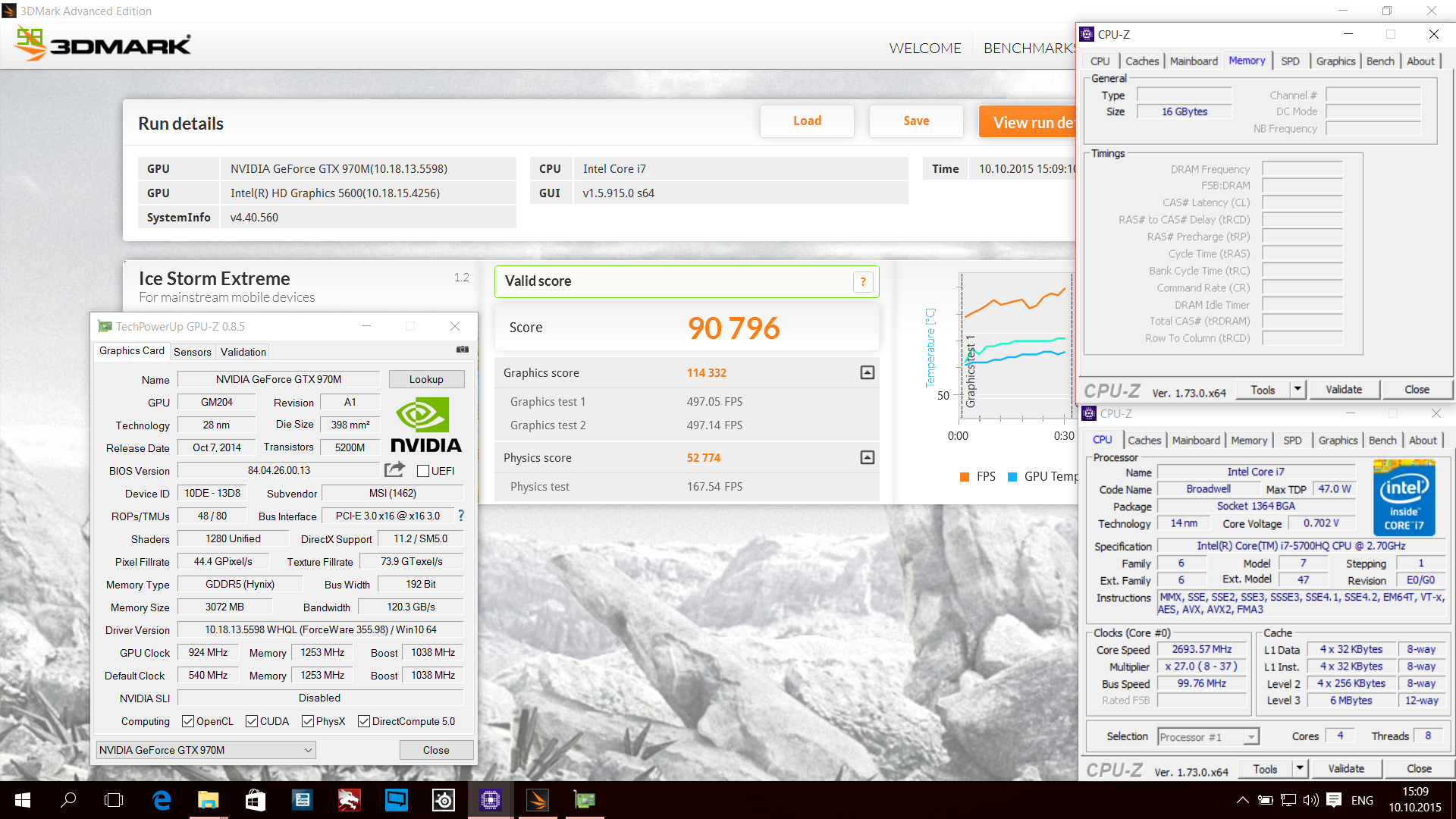
Task: Click the blue GPU Temp legend swatch
Action: pyautogui.click(x=1012, y=477)
